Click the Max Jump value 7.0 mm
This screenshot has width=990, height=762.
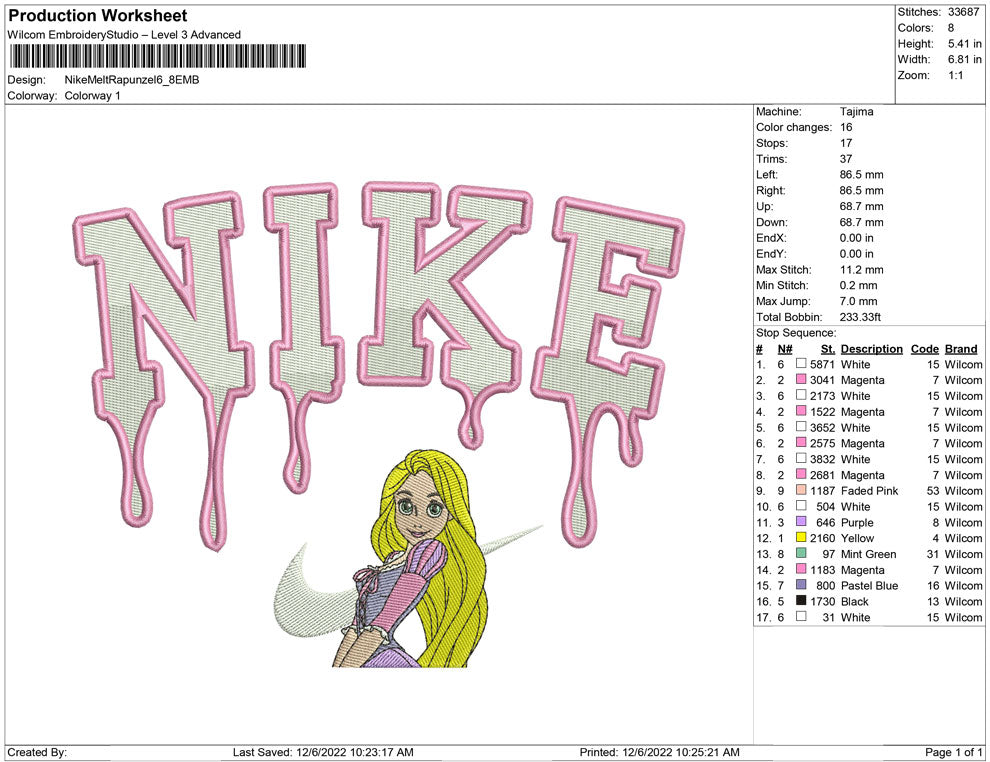click(x=859, y=301)
